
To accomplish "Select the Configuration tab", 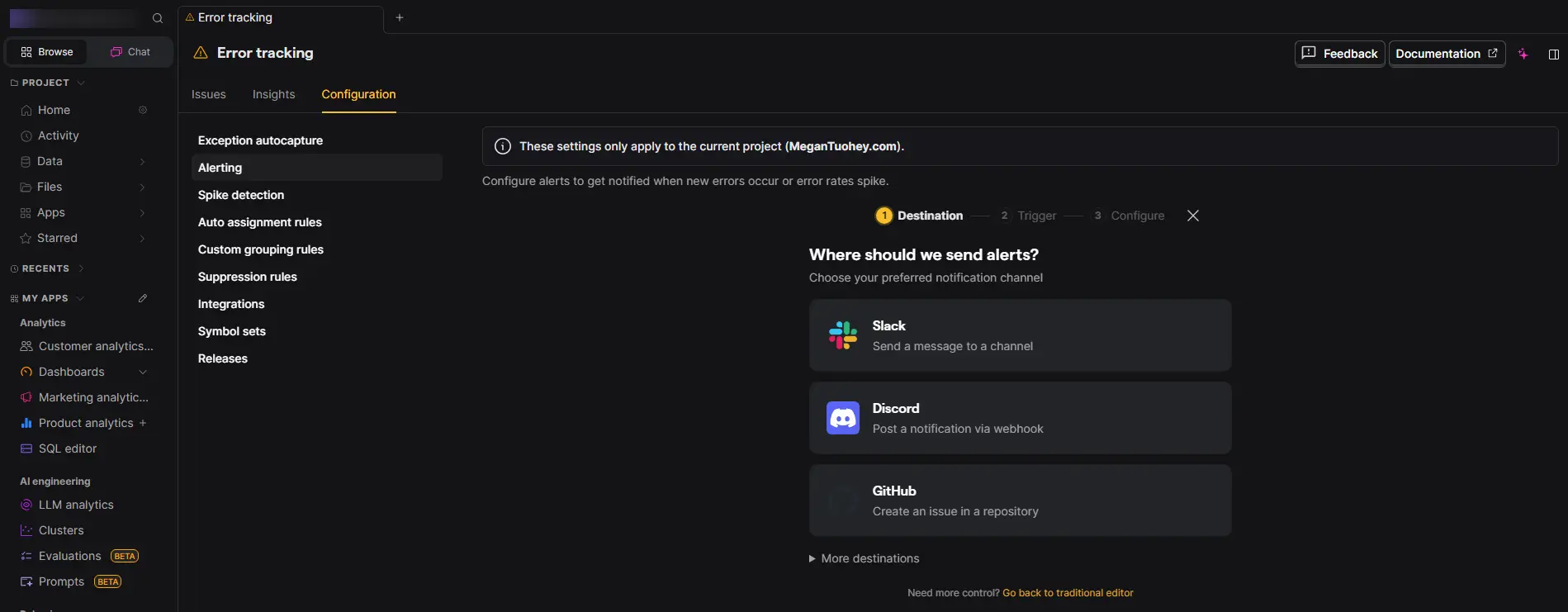I will pos(358,94).
